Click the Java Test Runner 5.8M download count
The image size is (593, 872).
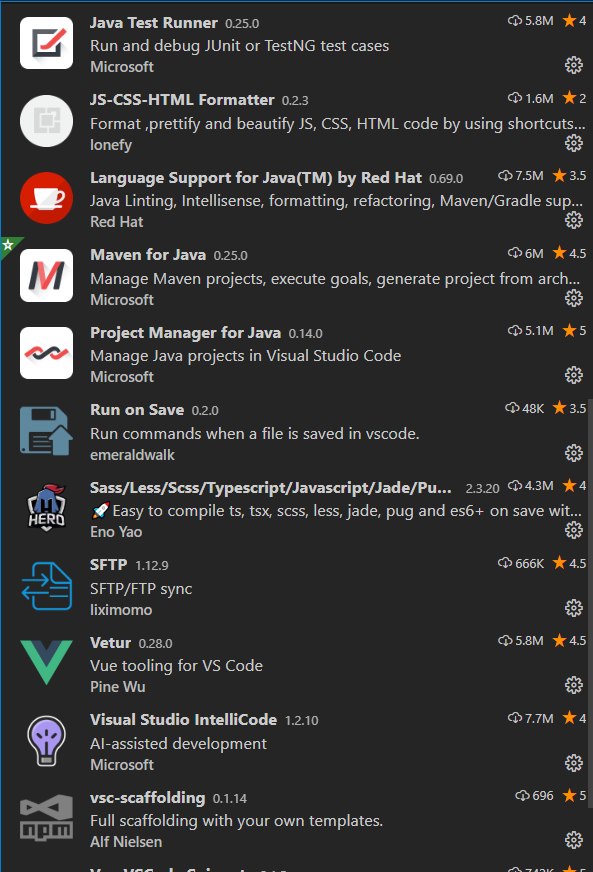tap(531, 21)
